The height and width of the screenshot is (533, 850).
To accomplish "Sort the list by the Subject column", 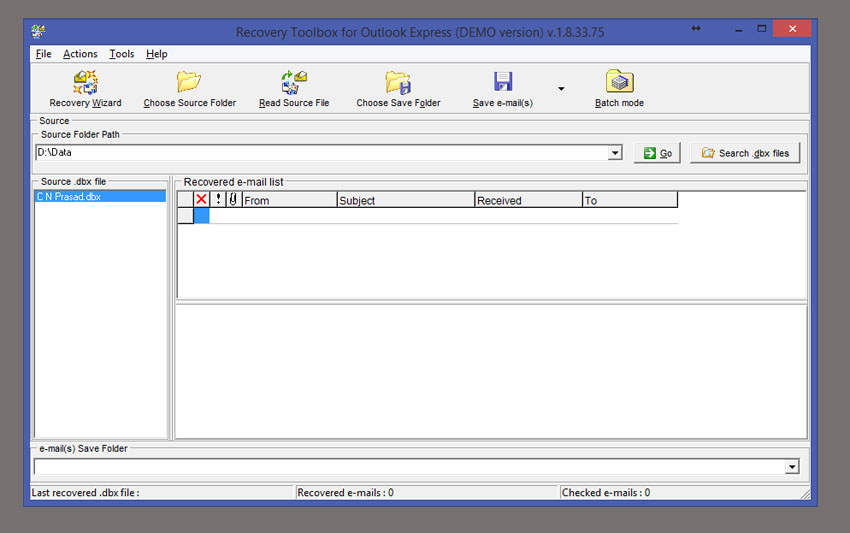I will [405, 200].
